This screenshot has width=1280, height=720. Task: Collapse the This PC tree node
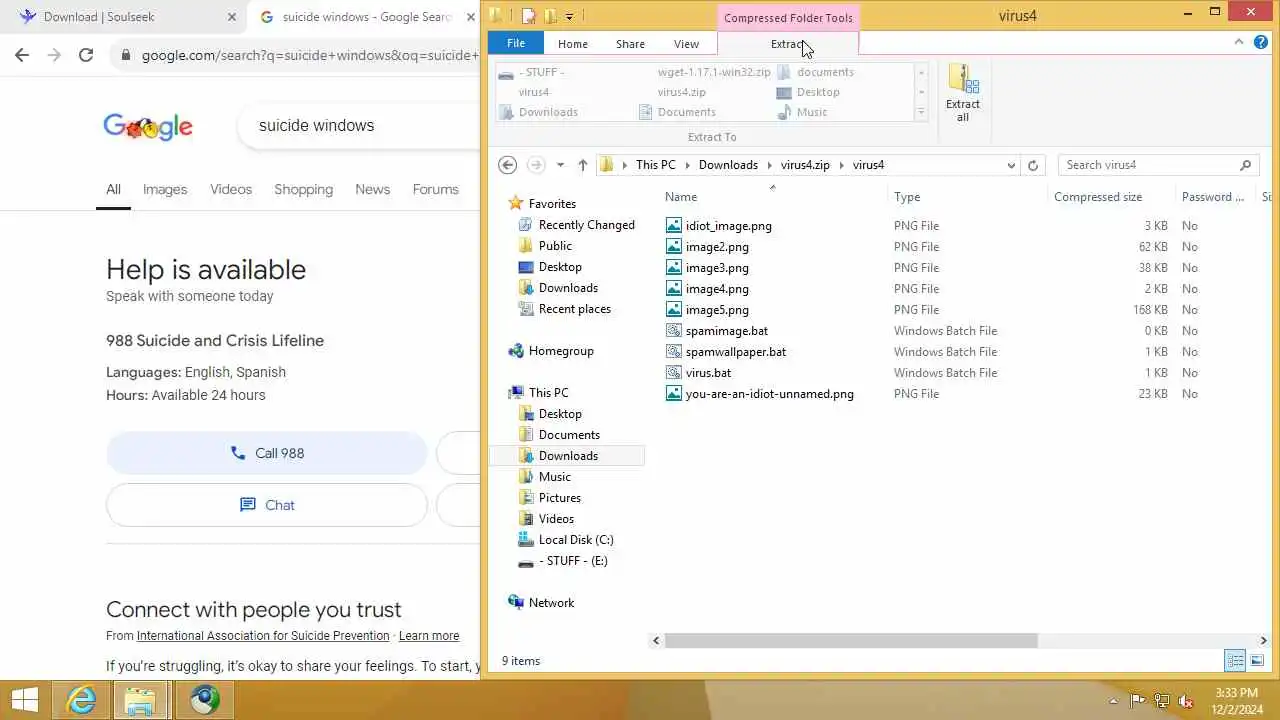[509, 393]
